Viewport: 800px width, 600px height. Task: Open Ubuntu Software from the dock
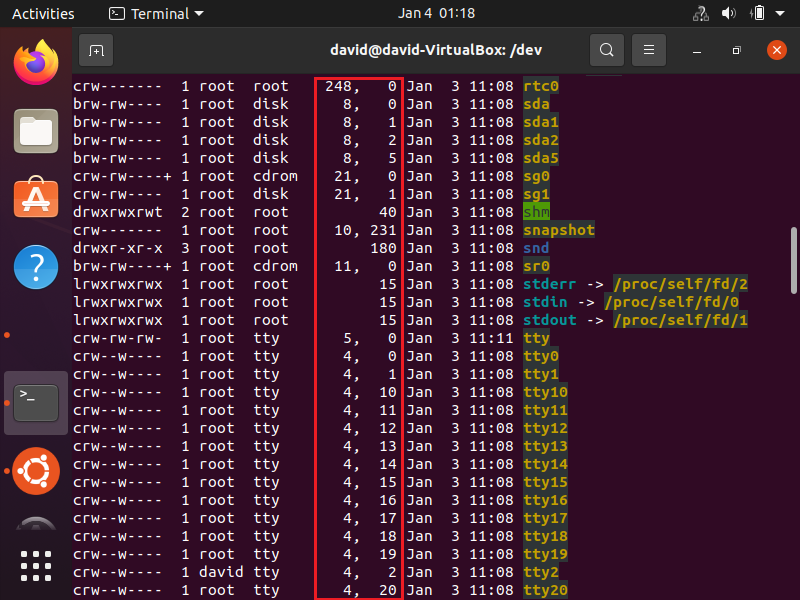(x=36, y=200)
